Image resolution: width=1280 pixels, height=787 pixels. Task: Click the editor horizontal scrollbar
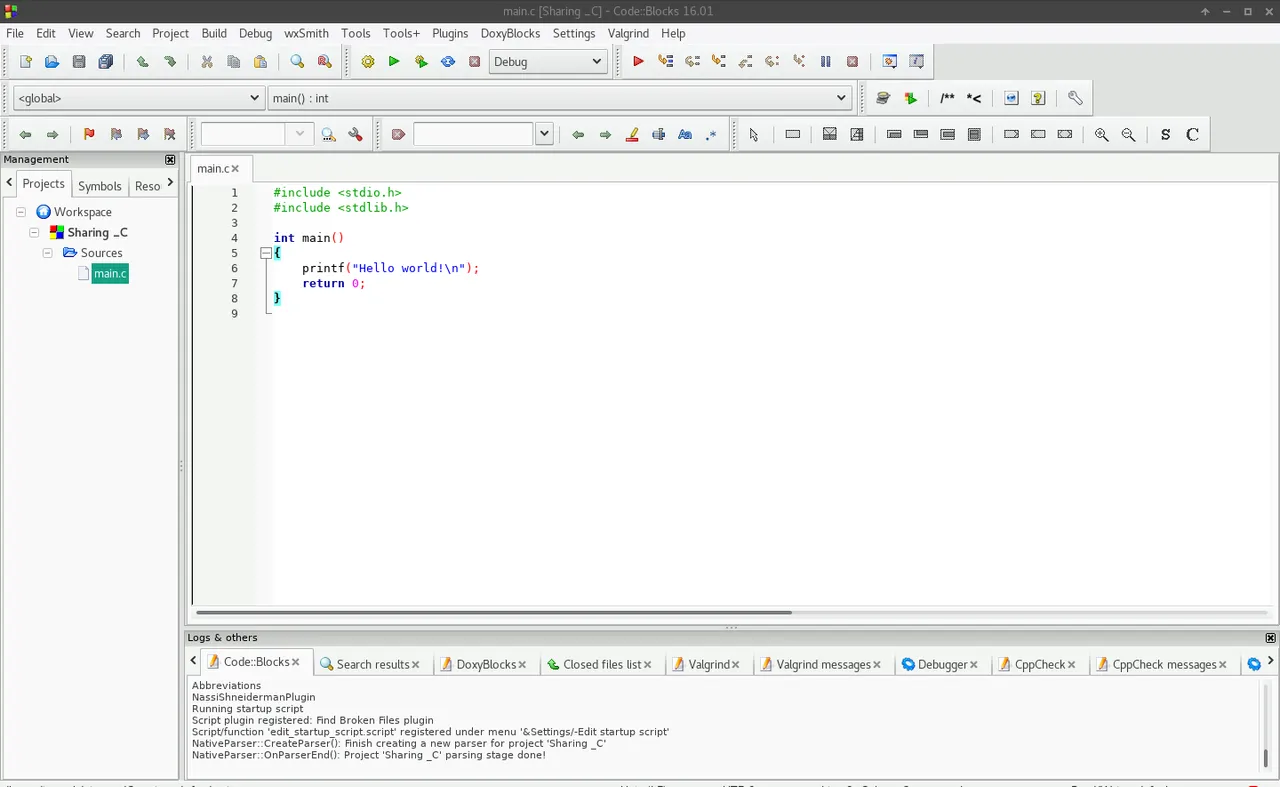(494, 612)
